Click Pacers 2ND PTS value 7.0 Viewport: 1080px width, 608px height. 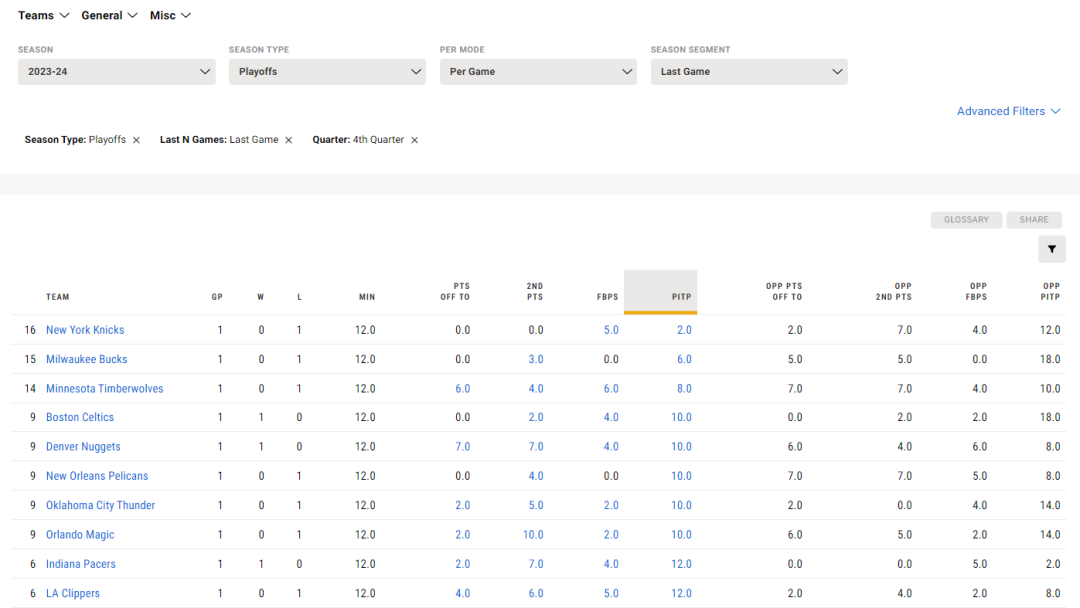[536, 564]
